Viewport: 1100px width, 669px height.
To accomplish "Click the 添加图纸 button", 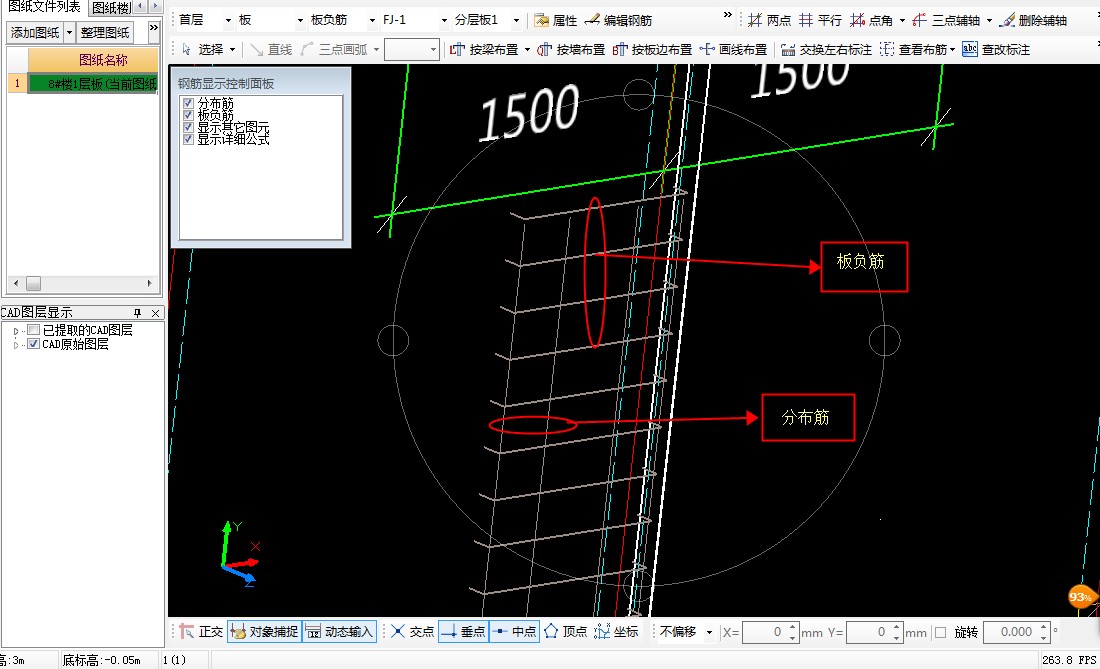I will (x=35, y=32).
